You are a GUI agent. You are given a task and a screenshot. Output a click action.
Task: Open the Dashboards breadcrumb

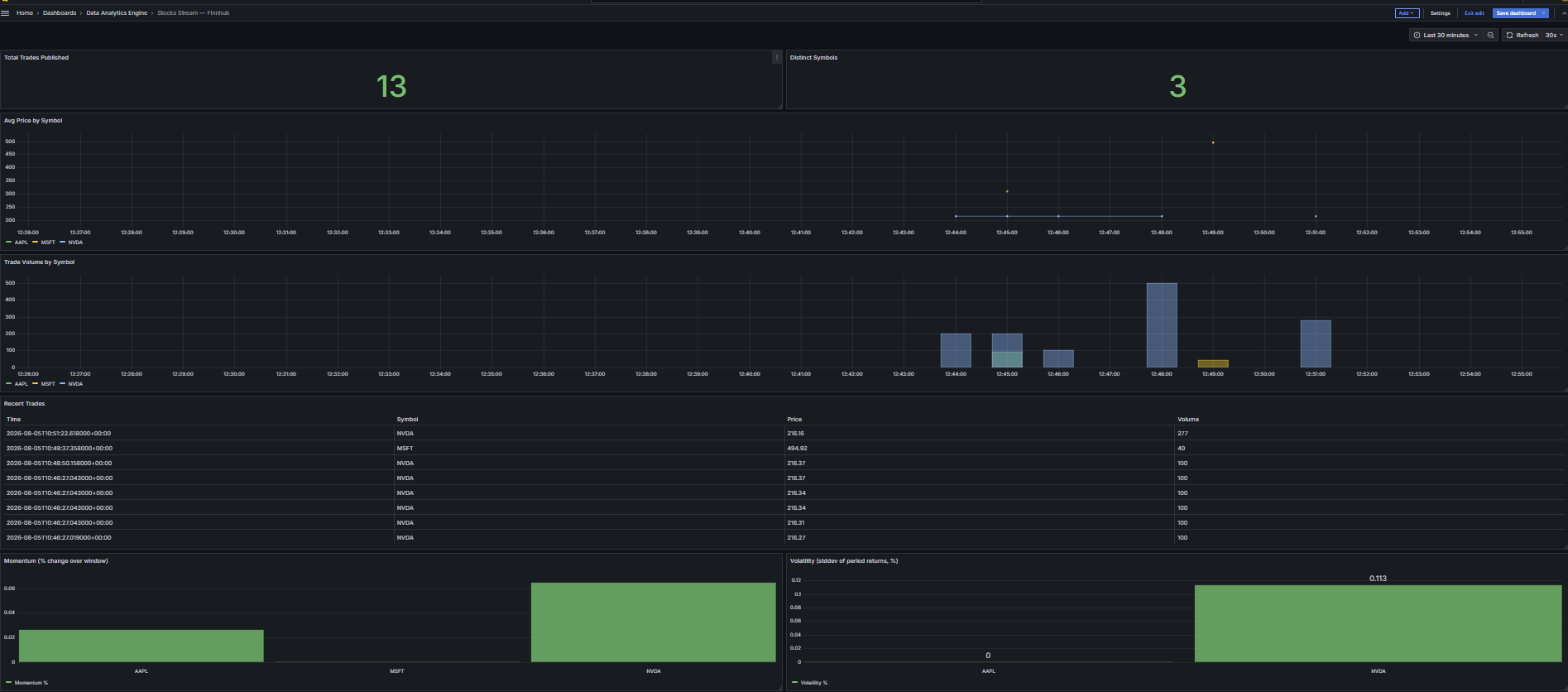coord(60,13)
